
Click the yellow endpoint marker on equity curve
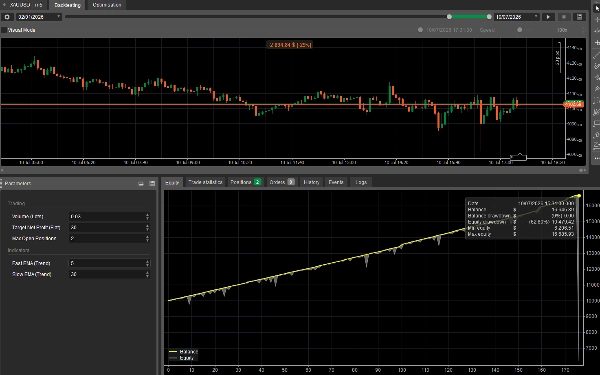click(579, 196)
